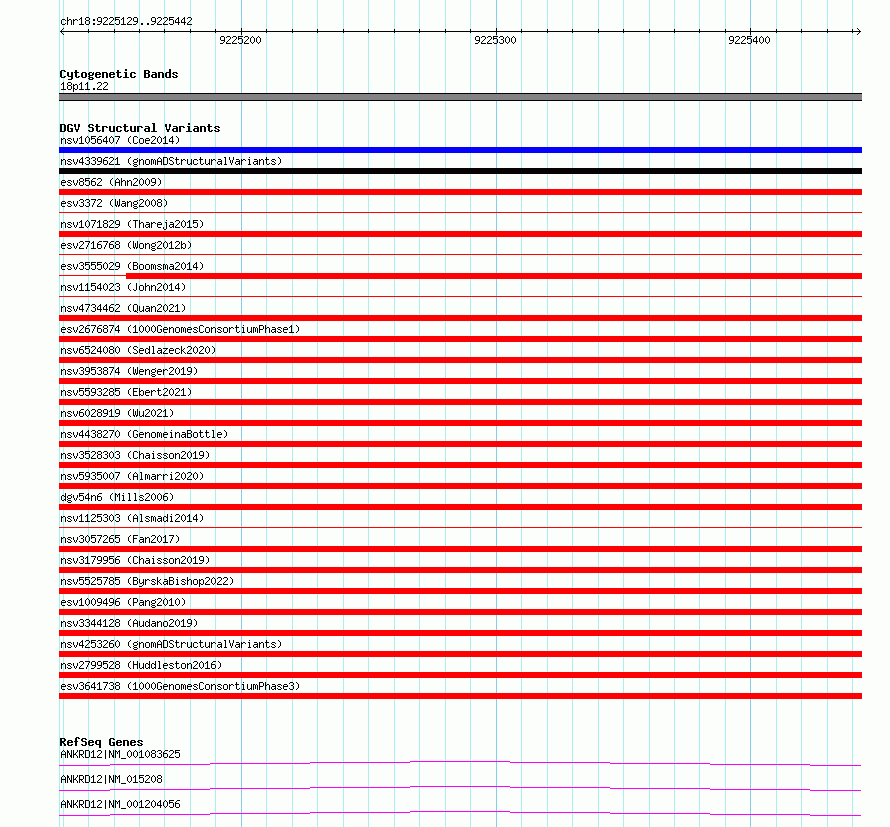The height and width of the screenshot is (827, 890).
Task: Select nsv5935007 (Almarri2020) label
Action: click(132, 476)
